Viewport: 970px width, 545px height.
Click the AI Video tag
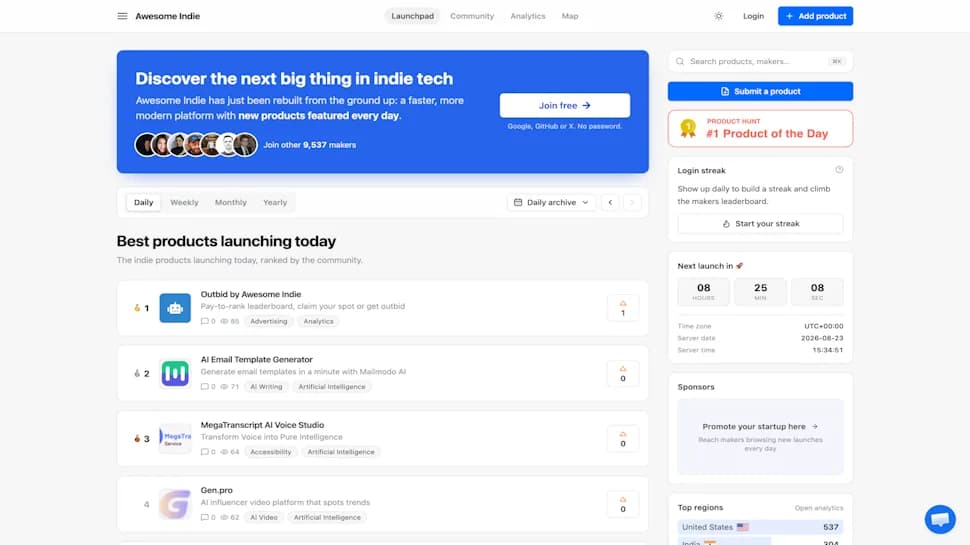[264, 517]
